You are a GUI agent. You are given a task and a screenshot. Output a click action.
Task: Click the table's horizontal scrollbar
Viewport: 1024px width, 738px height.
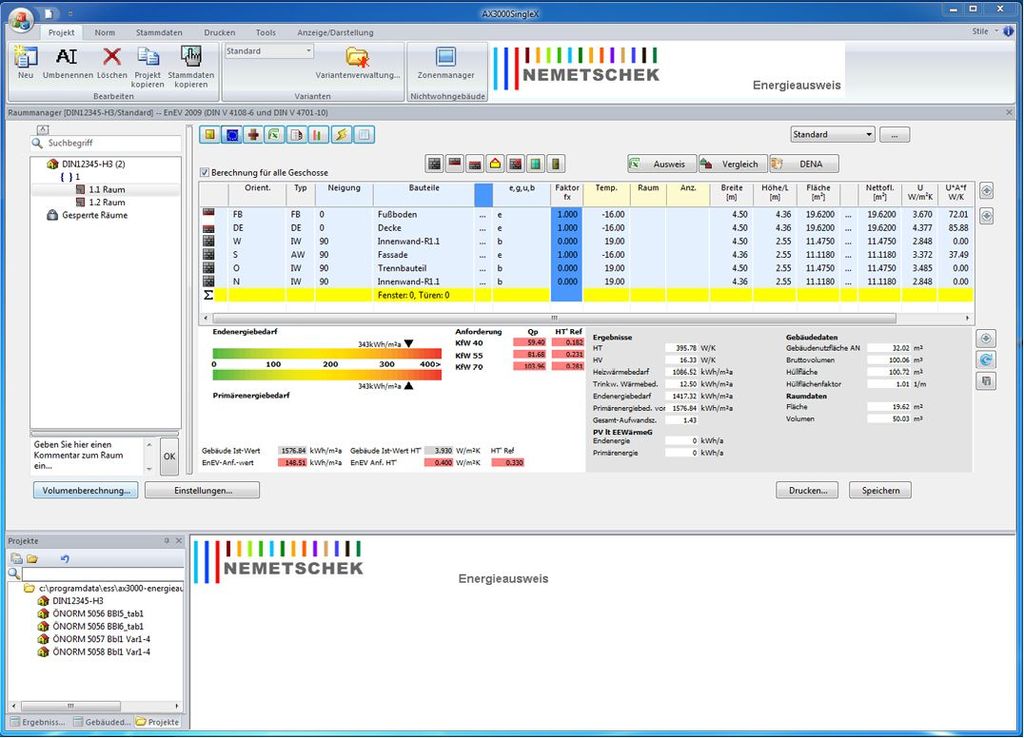point(554,318)
